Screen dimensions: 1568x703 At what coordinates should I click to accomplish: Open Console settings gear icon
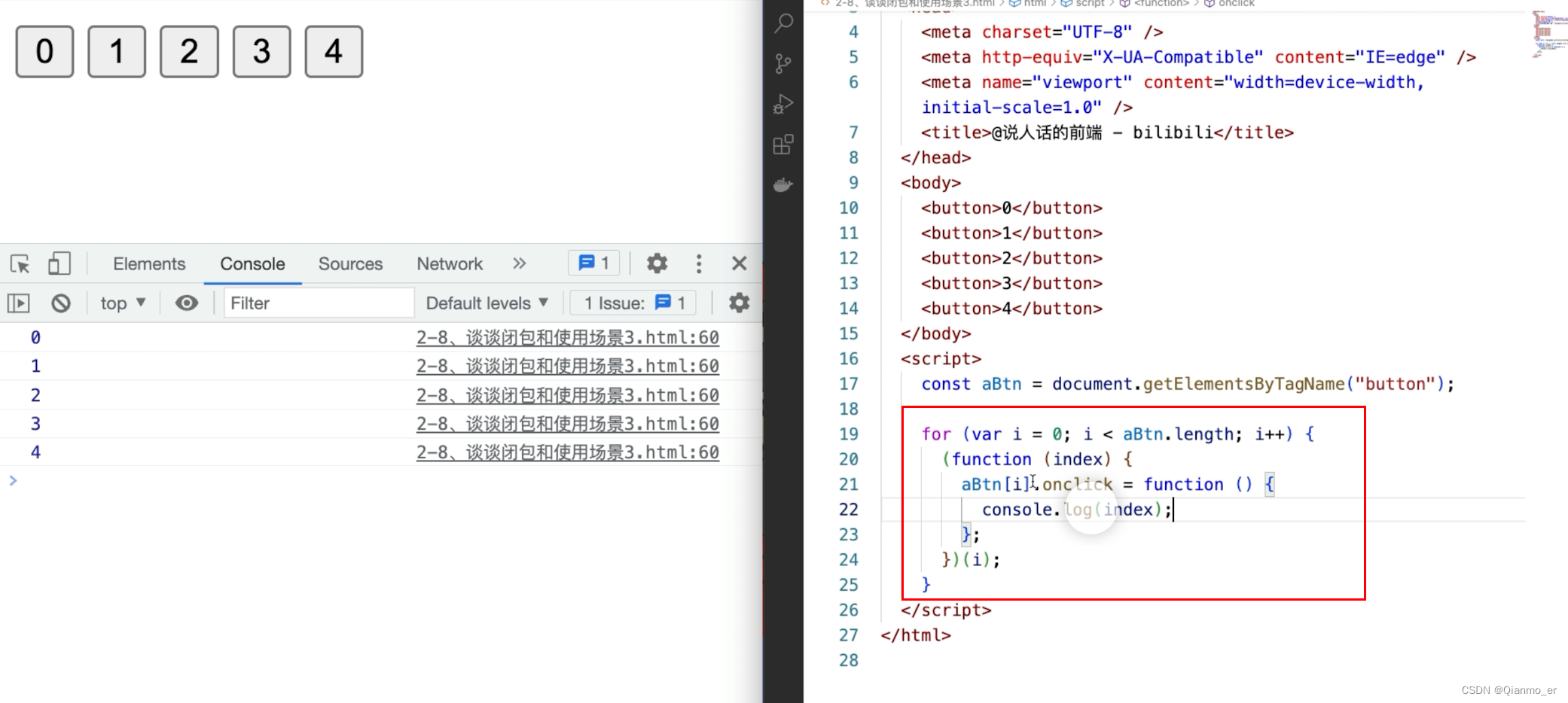(x=739, y=303)
